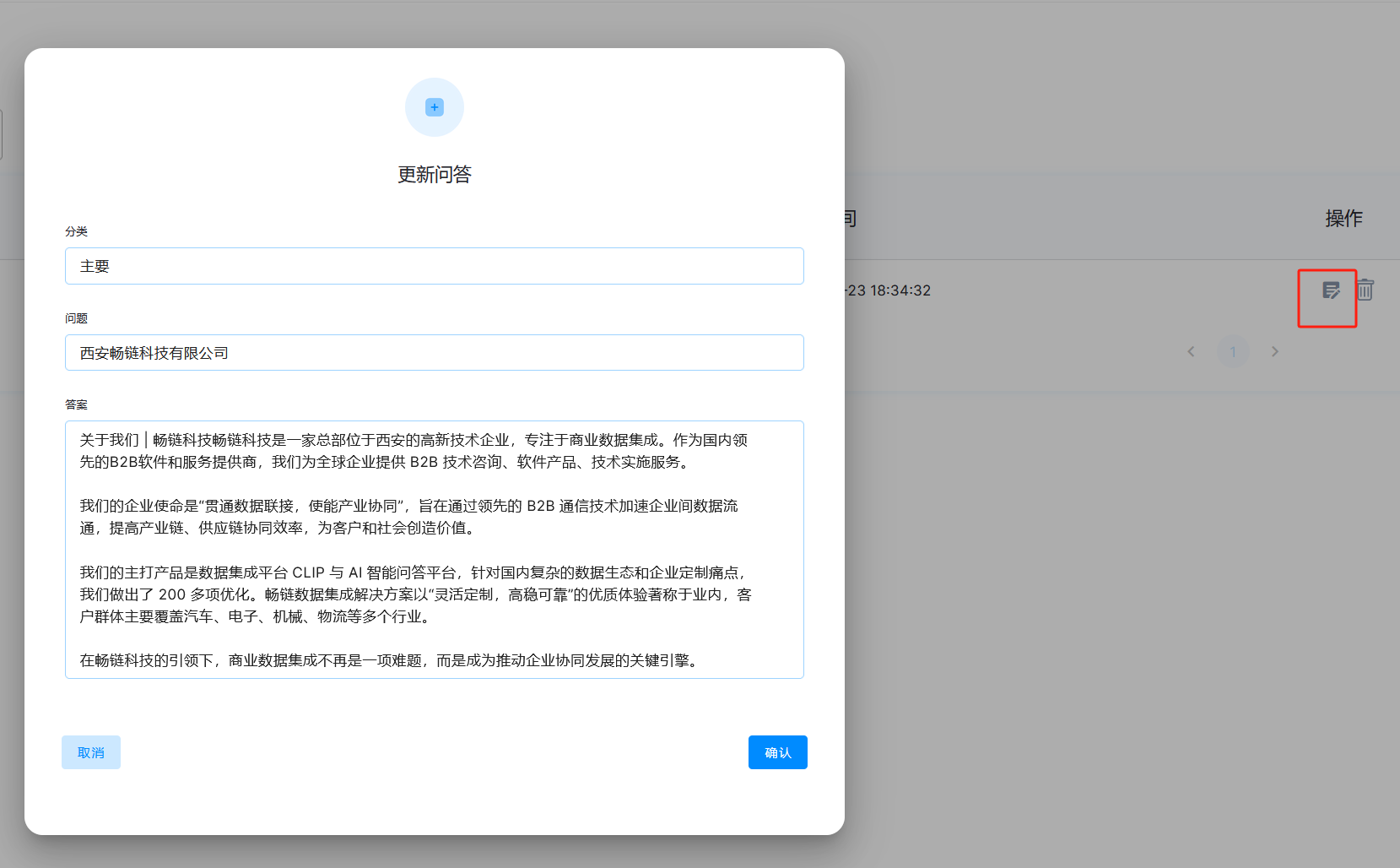This screenshot has height=868, width=1400.
Task: Click the edit icon in the 操作 column
Action: pyautogui.click(x=1331, y=290)
